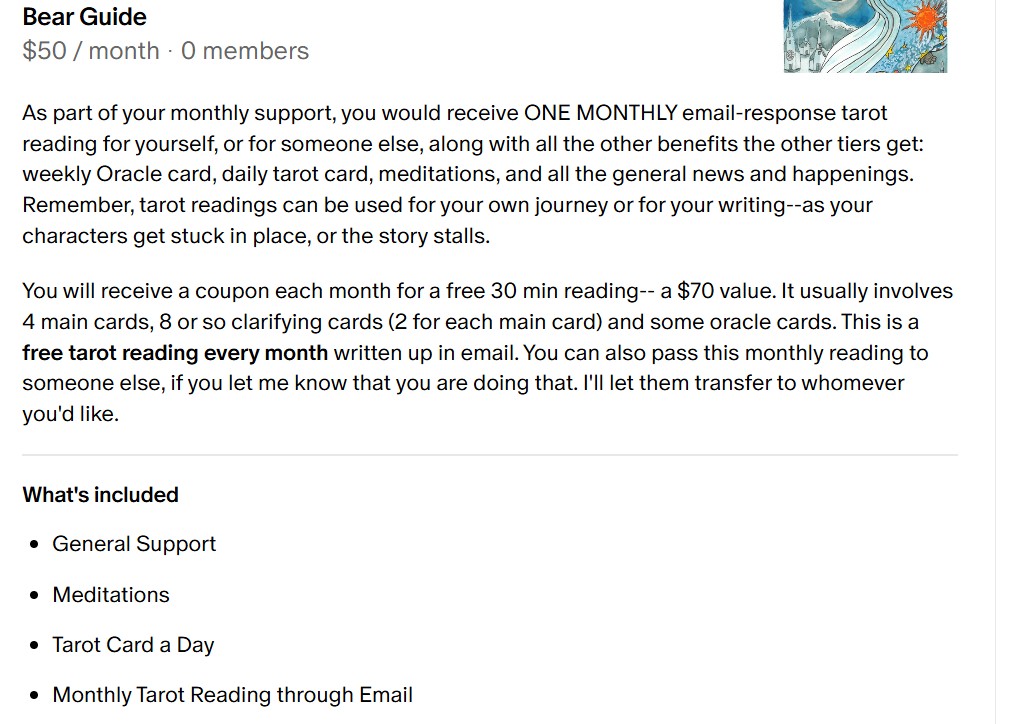
Task: Select the Meditations benefit
Action: (x=111, y=595)
